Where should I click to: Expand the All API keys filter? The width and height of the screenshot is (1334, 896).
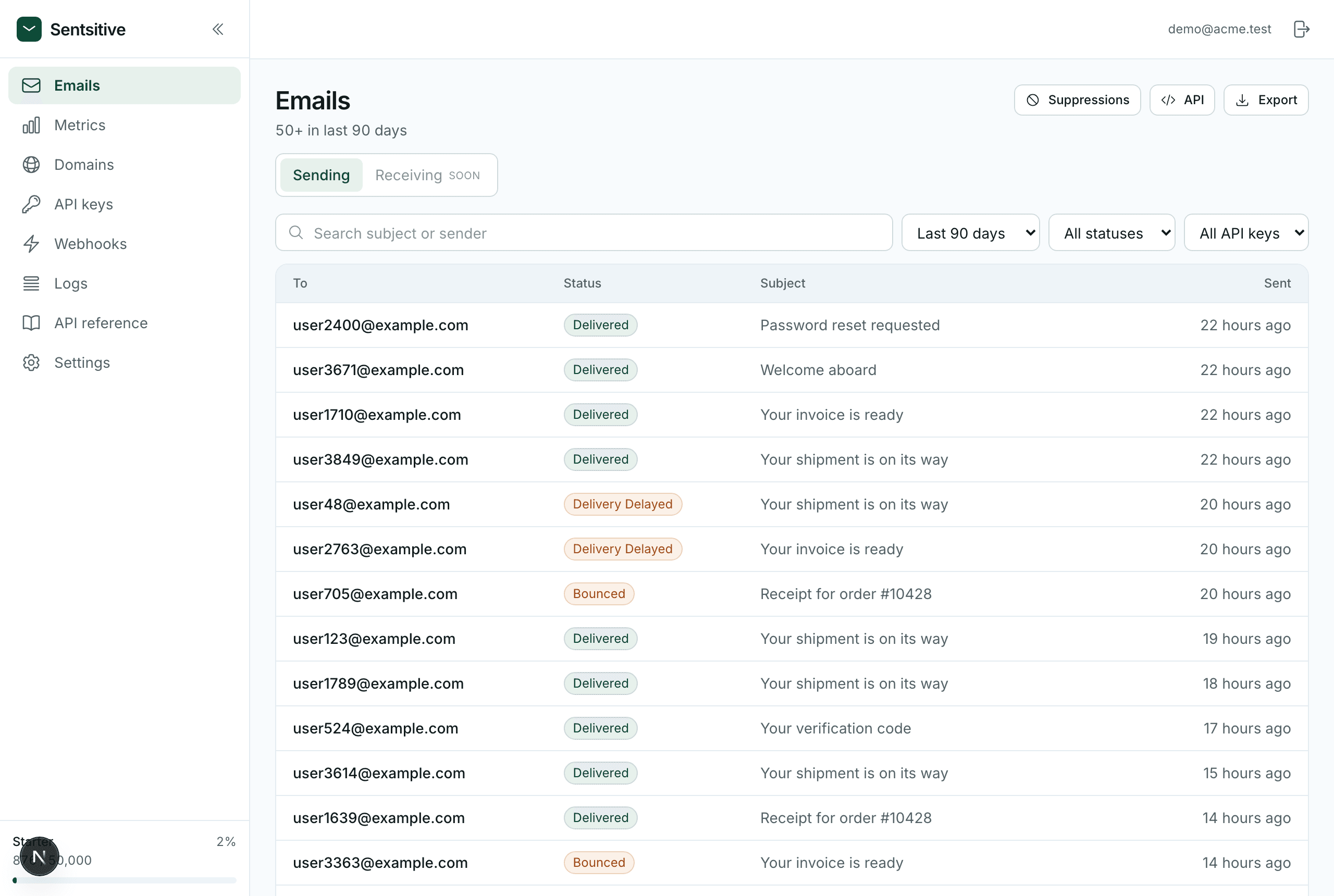[1246, 232]
